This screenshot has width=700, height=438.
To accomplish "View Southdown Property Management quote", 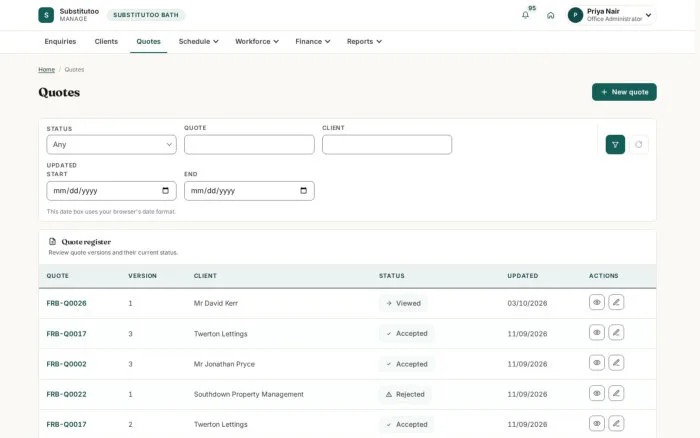I will click(x=597, y=393).
